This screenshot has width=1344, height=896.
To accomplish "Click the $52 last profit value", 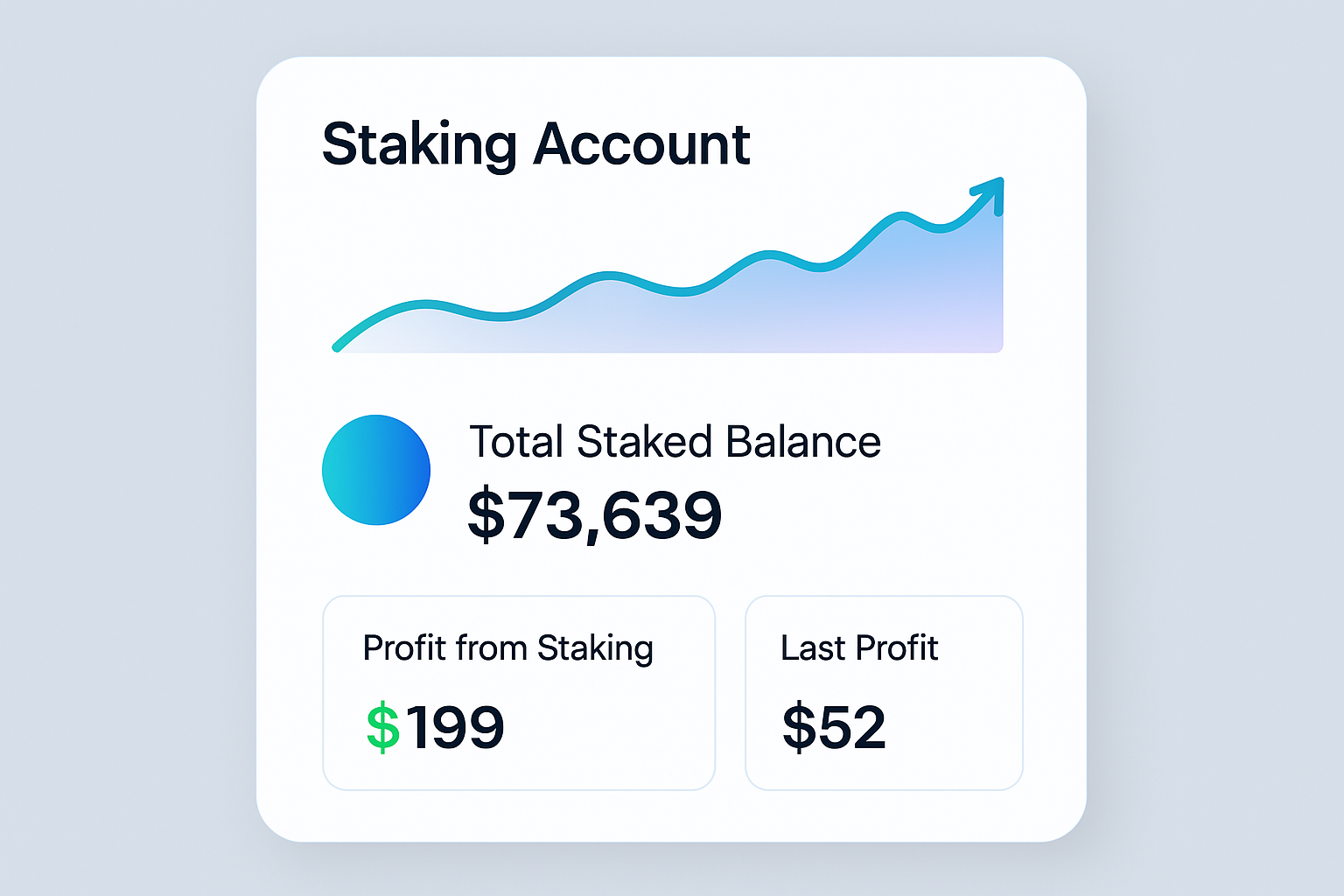I will [834, 727].
